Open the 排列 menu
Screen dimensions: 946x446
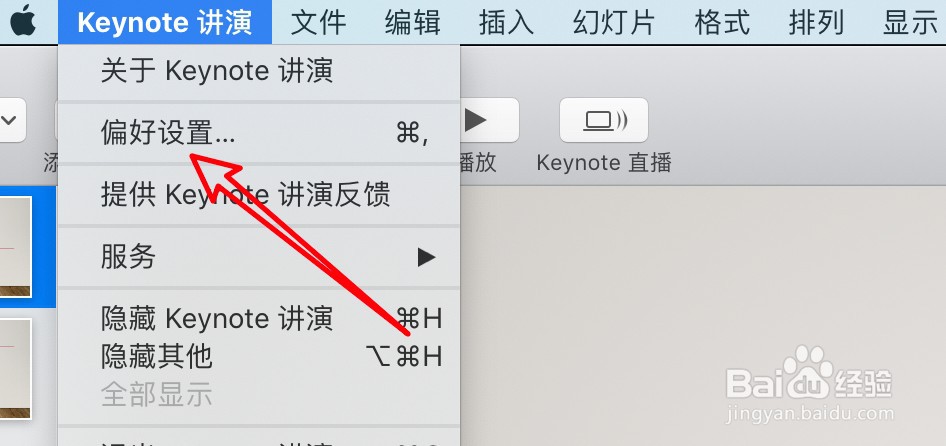[816, 22]
